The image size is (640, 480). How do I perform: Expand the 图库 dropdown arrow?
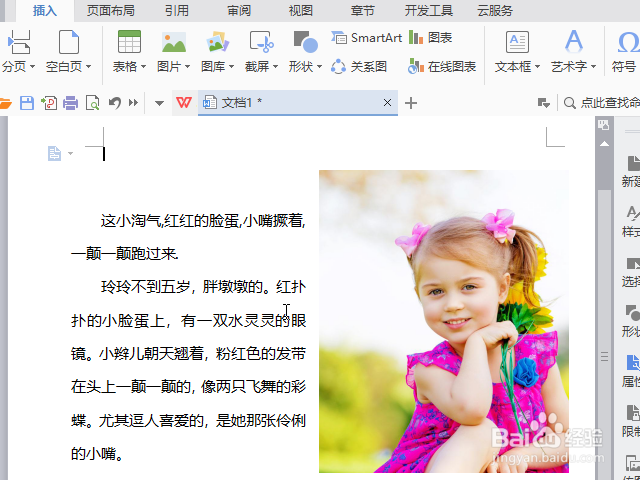click(231, 67)
